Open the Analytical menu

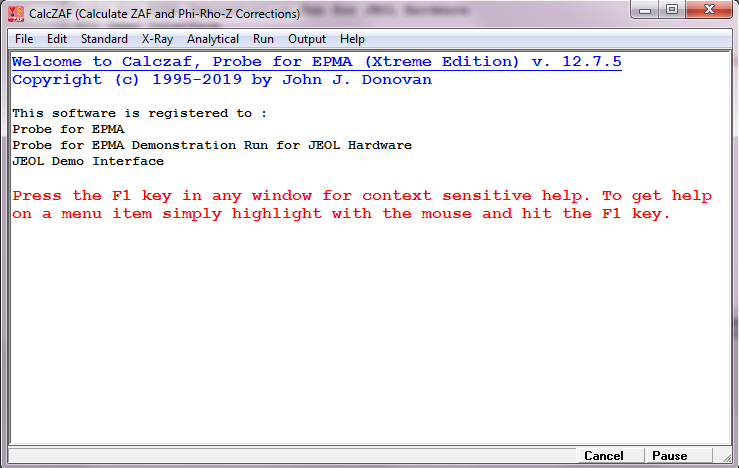213,39
